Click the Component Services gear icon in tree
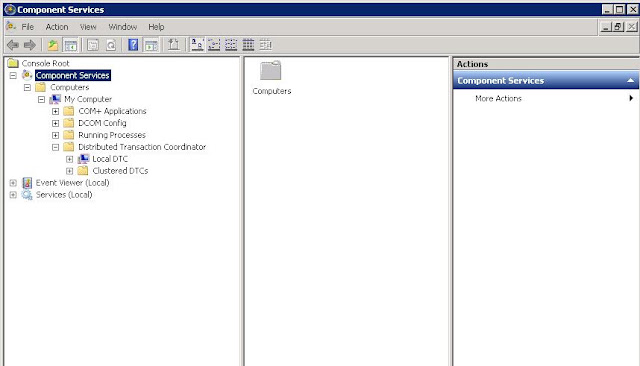The height and width of the screenshot is (366, 640). coord(27,75)
